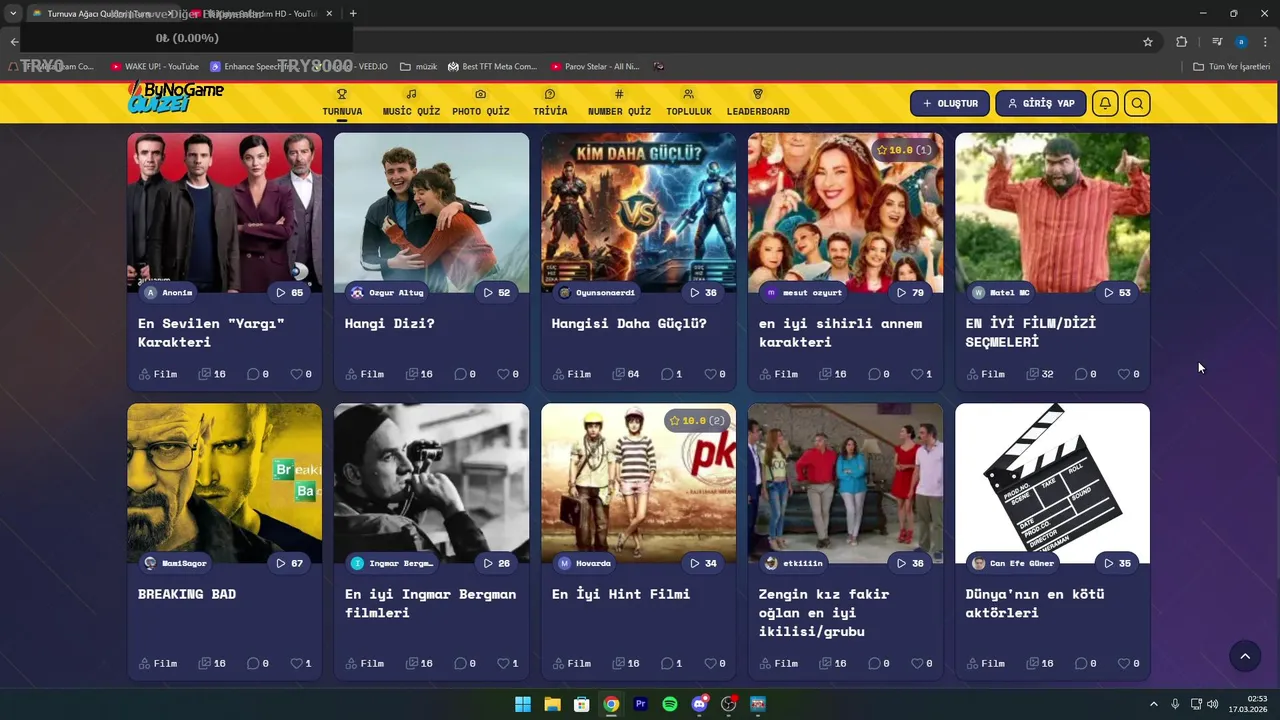
Task: Click author etkiiiin badge
Action: 794,563
